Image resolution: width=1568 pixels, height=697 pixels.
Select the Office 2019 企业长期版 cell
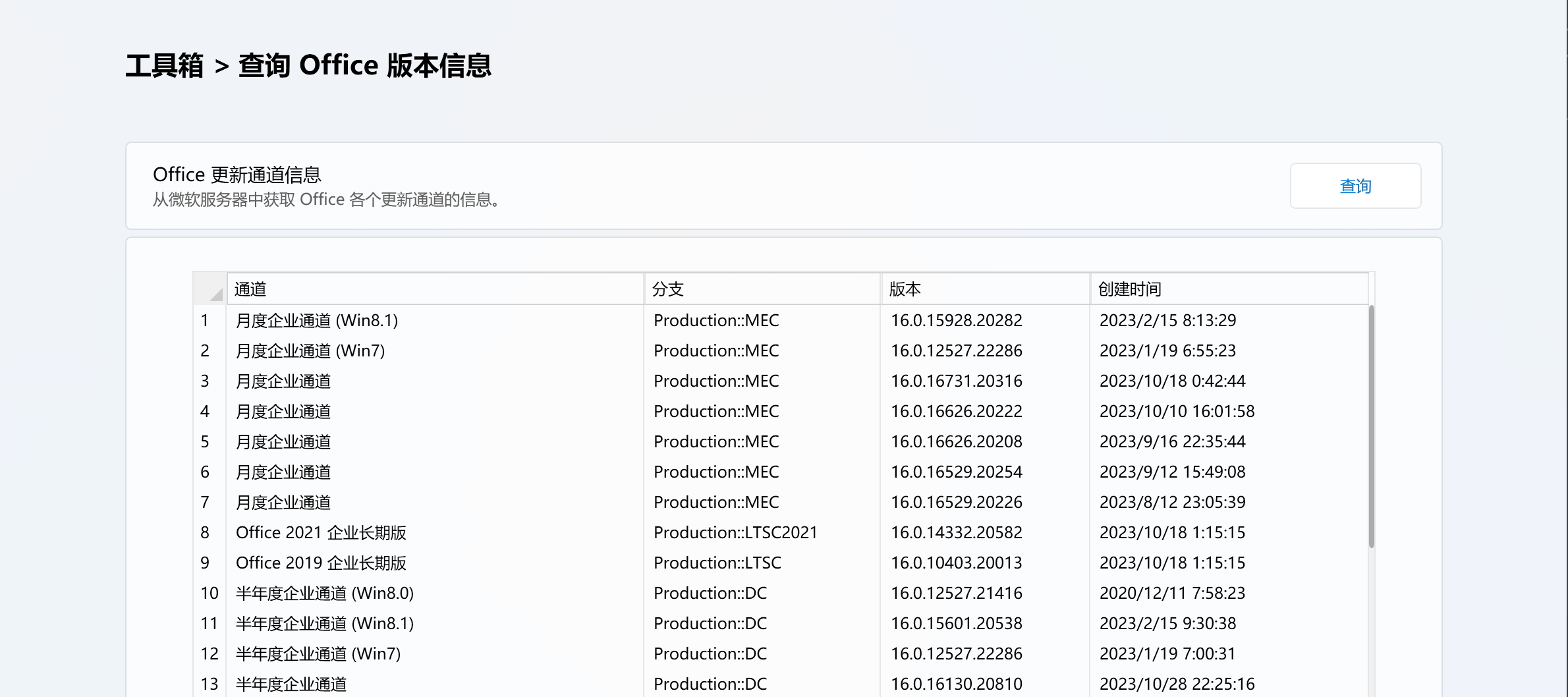pyautogui.click(x=435, y=563)
